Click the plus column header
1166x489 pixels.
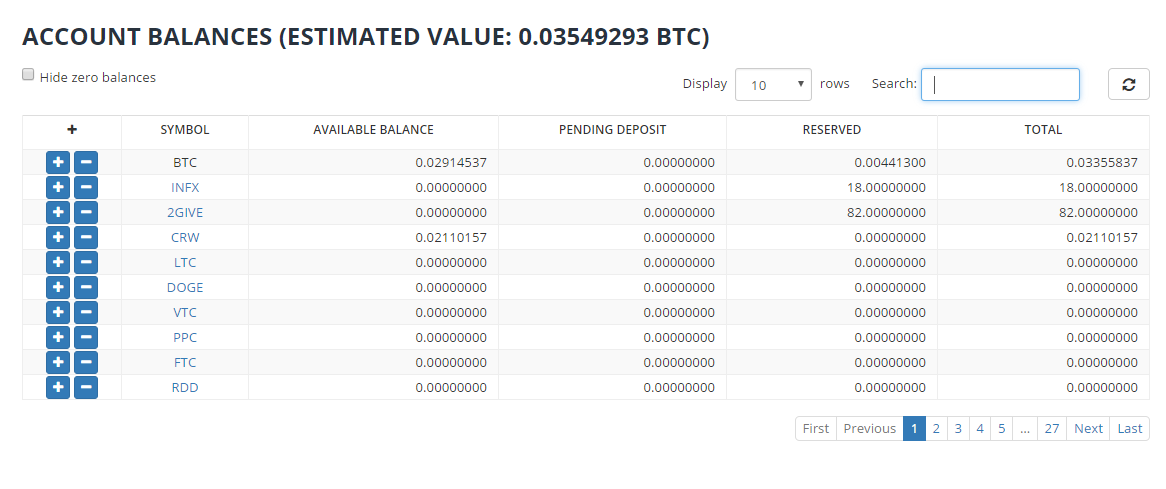[x=72, y=130]
